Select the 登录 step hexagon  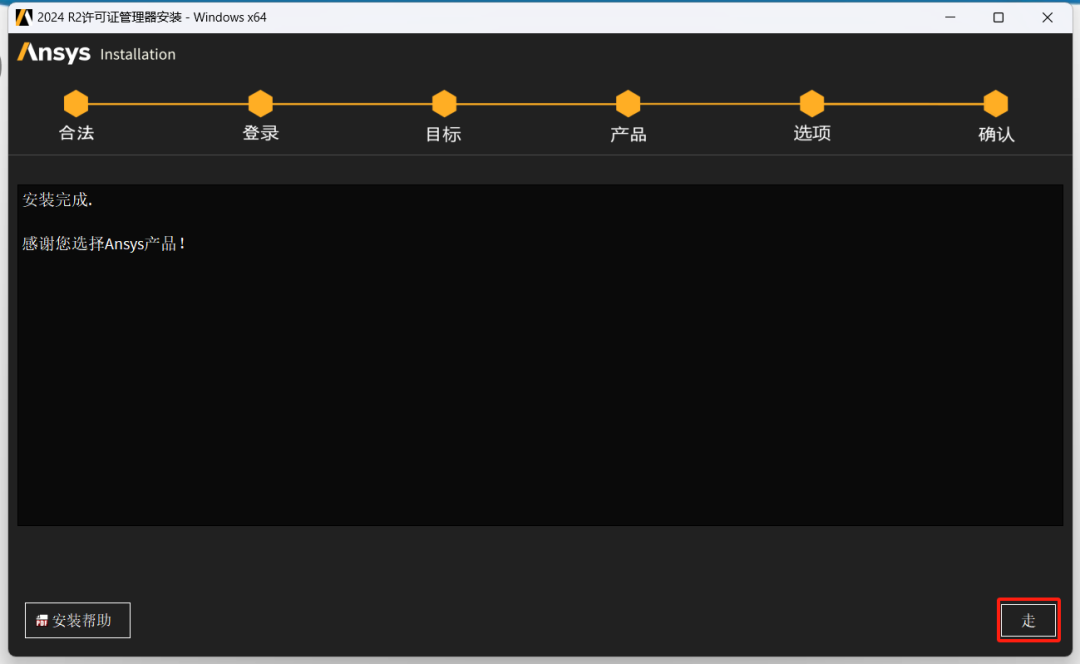260,104
